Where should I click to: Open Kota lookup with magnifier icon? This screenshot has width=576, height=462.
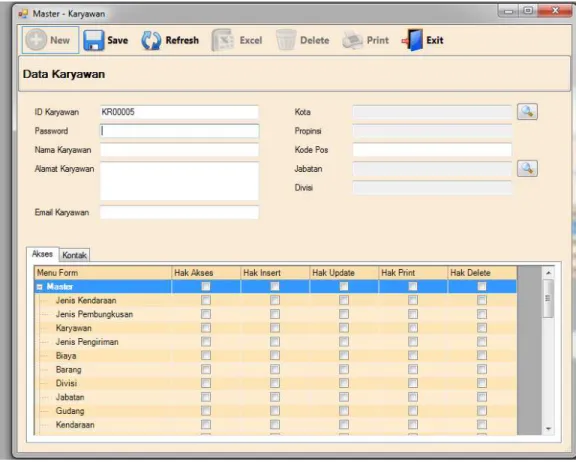click(527, 112)
